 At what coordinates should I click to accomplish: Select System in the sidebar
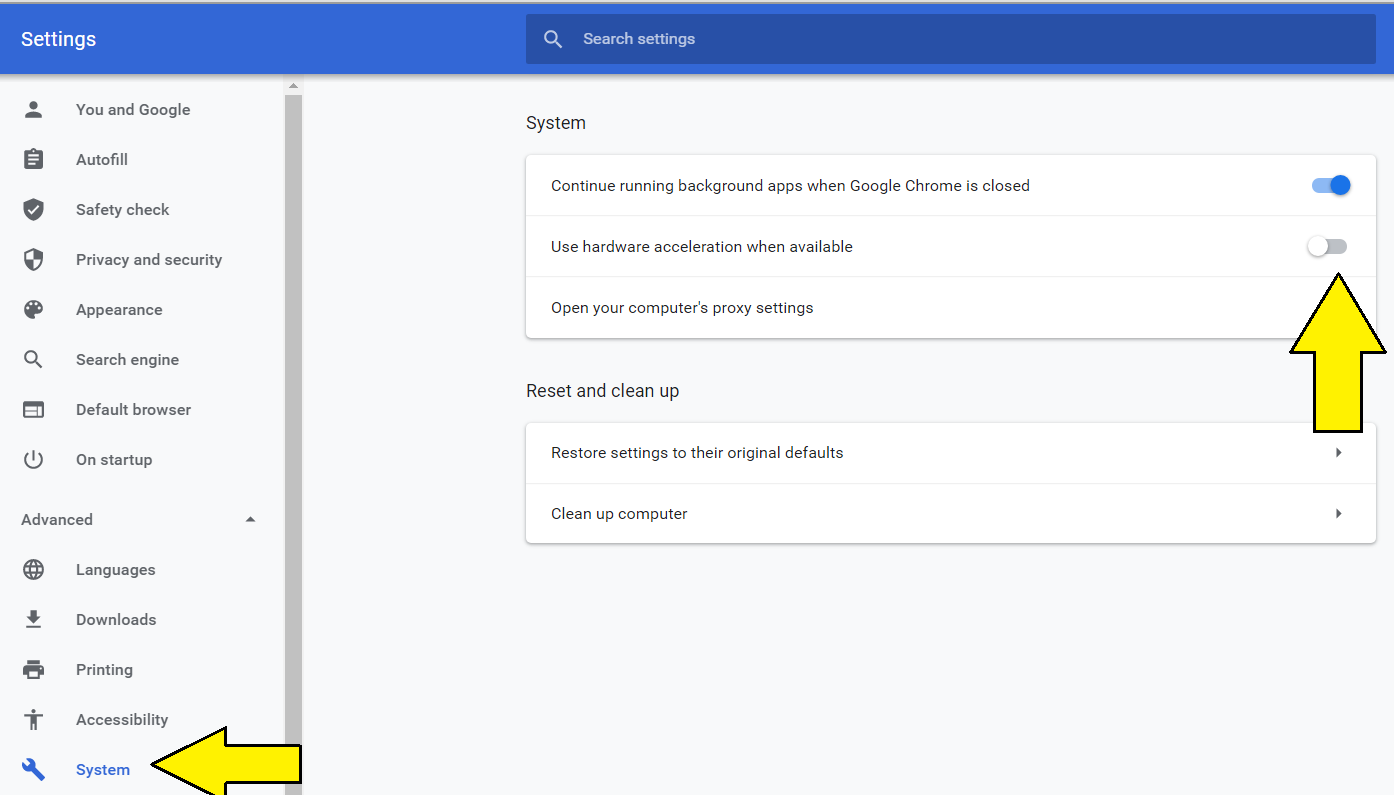(x=103, y=769)
